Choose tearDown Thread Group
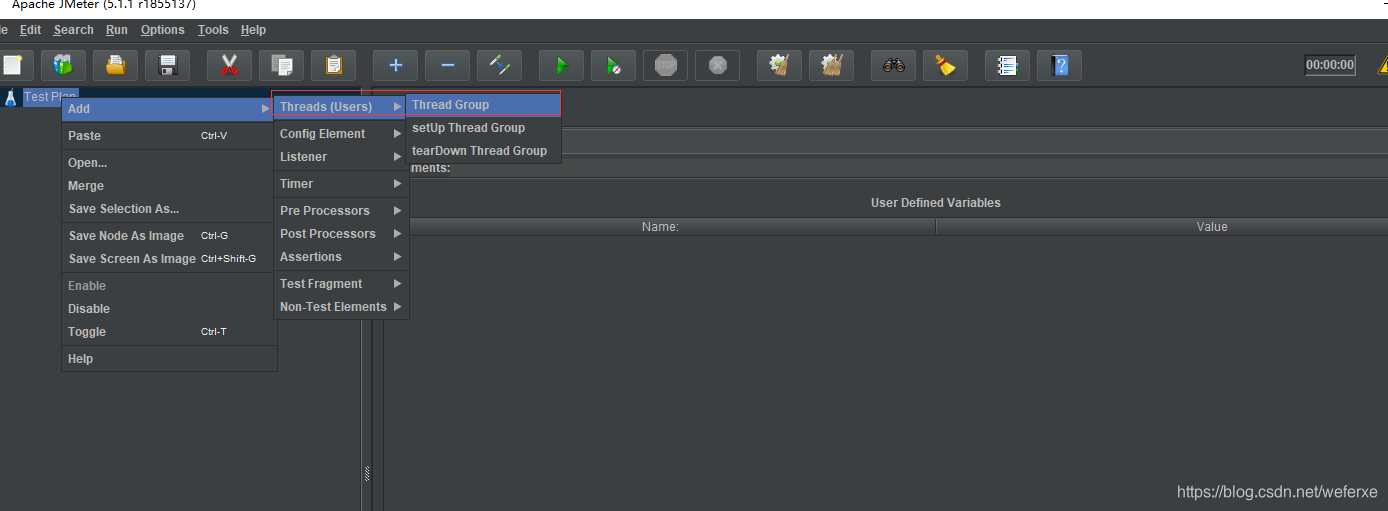1388x511 pixels. click(484, 151)
